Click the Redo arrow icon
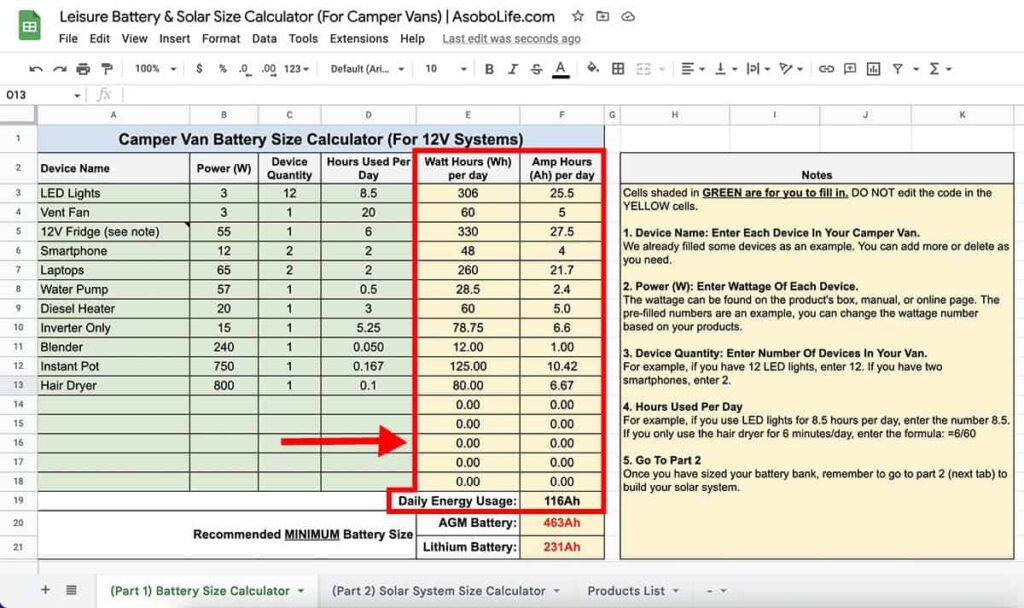1024x608 pixels. (59, 69)
